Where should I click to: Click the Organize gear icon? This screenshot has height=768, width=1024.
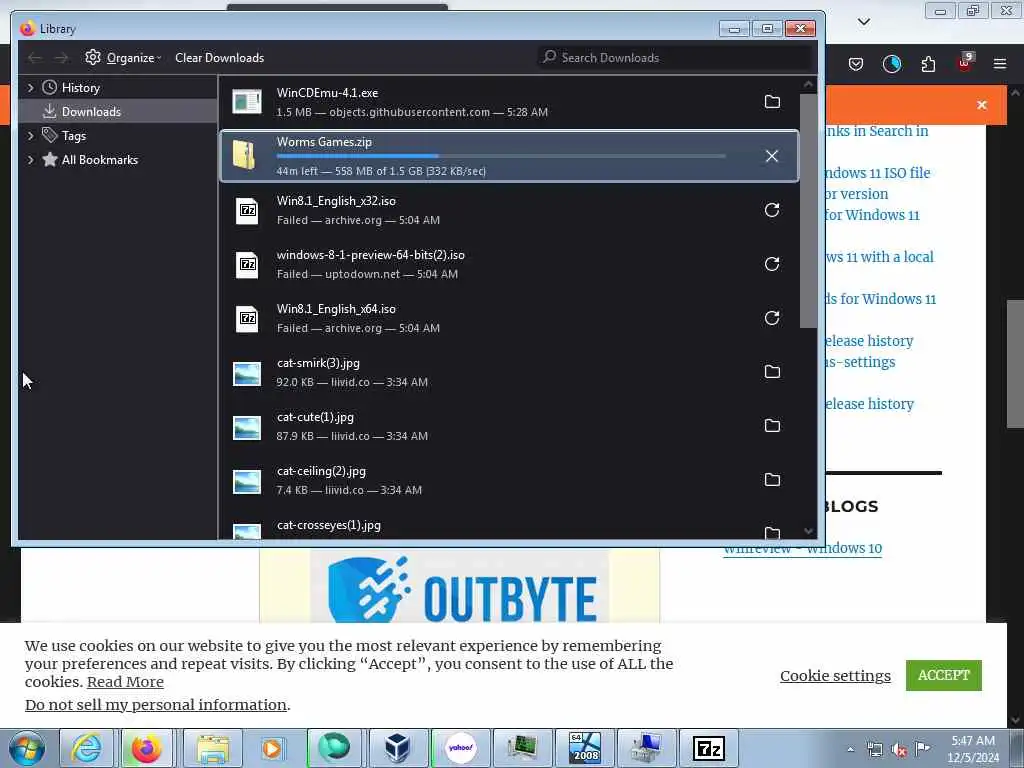93,57
